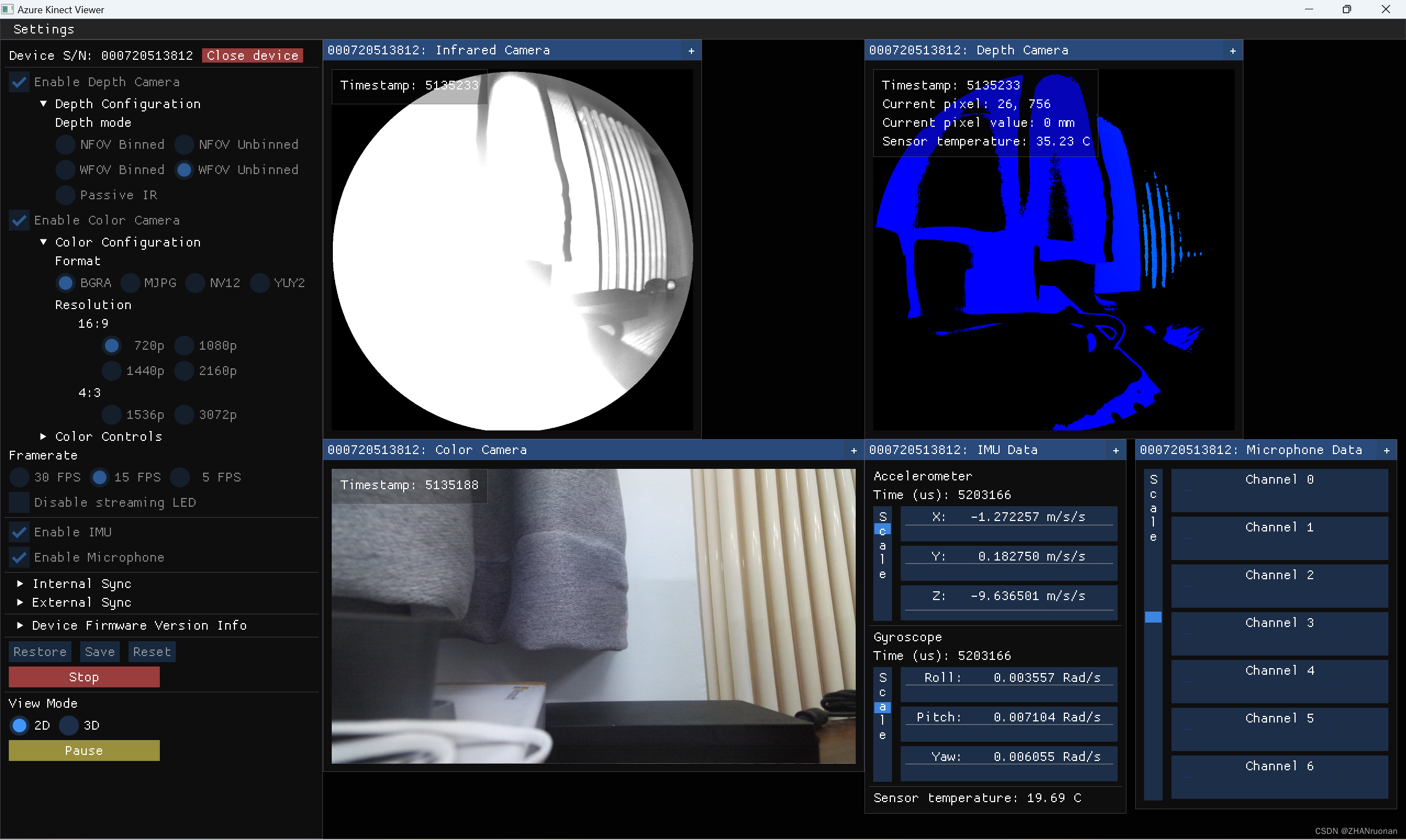Click the Close device button
Screen dimensions: 1406x840
click(252, 55)
